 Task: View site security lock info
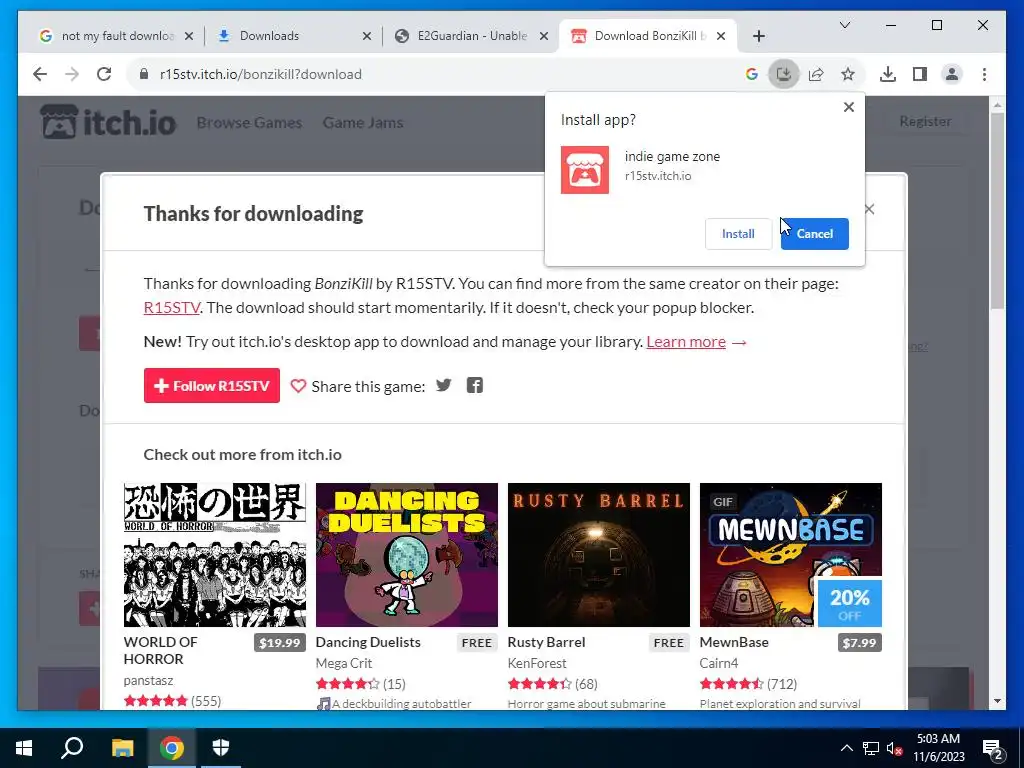(x=144, y=74)
